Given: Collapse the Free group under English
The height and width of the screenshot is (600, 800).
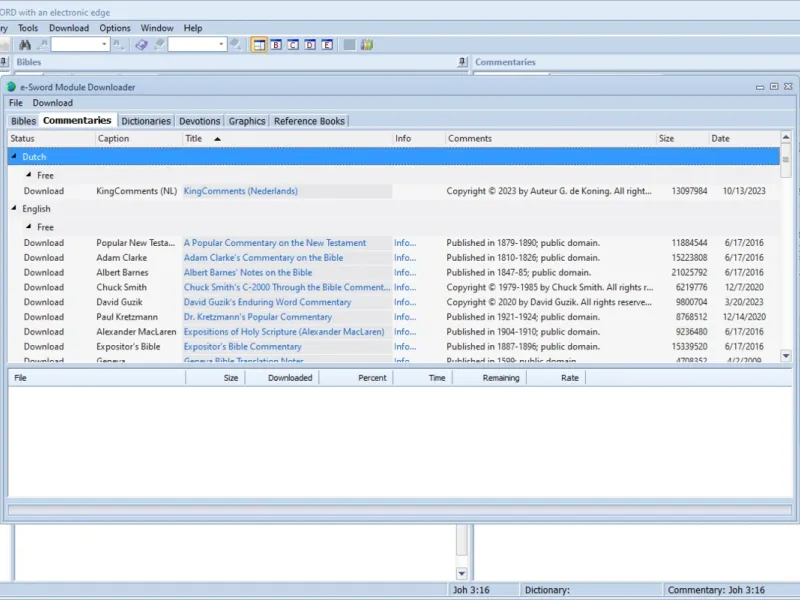Looking at the screenshot, I should click(x=29, y=227).
